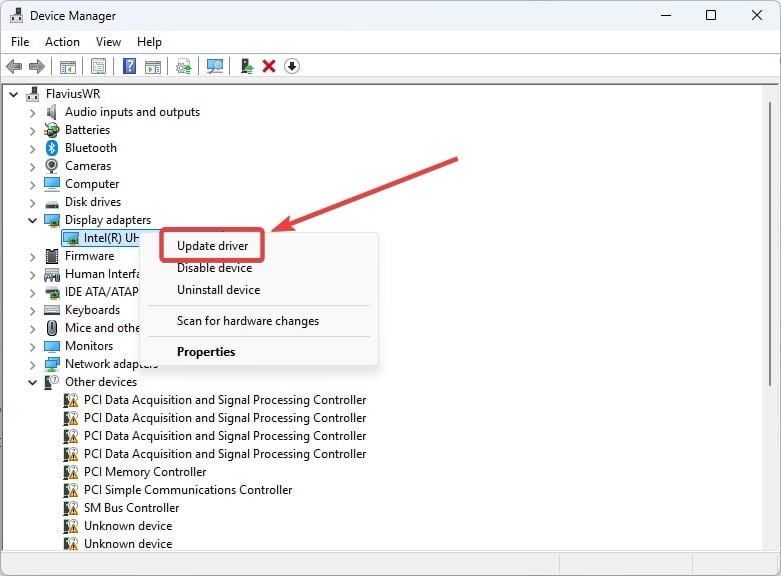Viewport: 781px width, 576px height.
Task: Click the Firmware chip icon
Action: [x=52, y=256]
